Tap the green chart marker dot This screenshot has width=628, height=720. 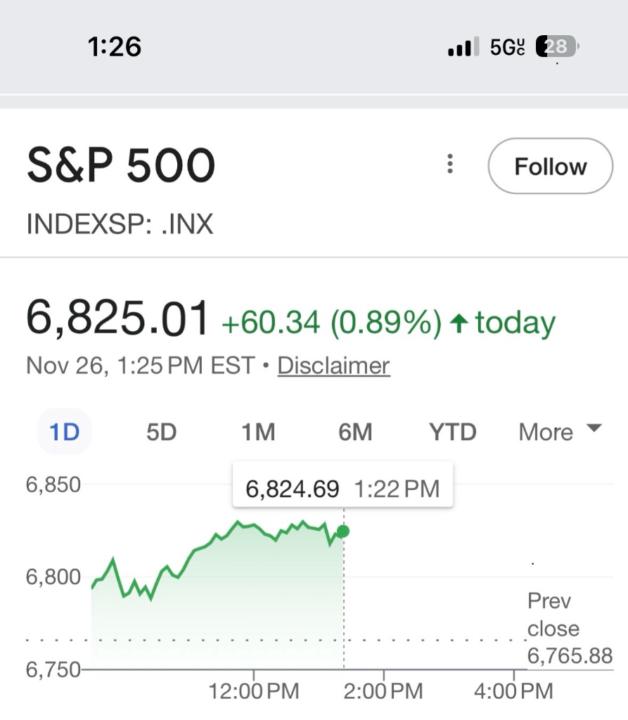point(343,531)
